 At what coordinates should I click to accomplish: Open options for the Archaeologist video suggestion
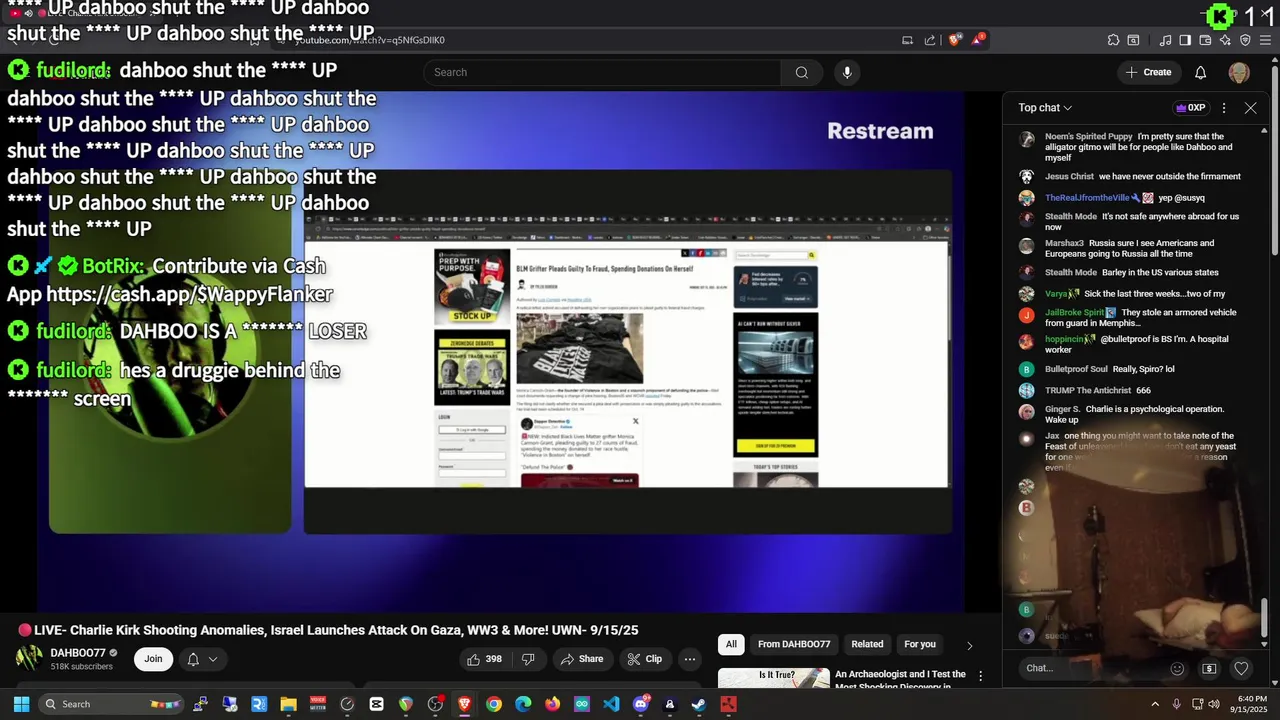pyautogui.click(x=980, y=676)
